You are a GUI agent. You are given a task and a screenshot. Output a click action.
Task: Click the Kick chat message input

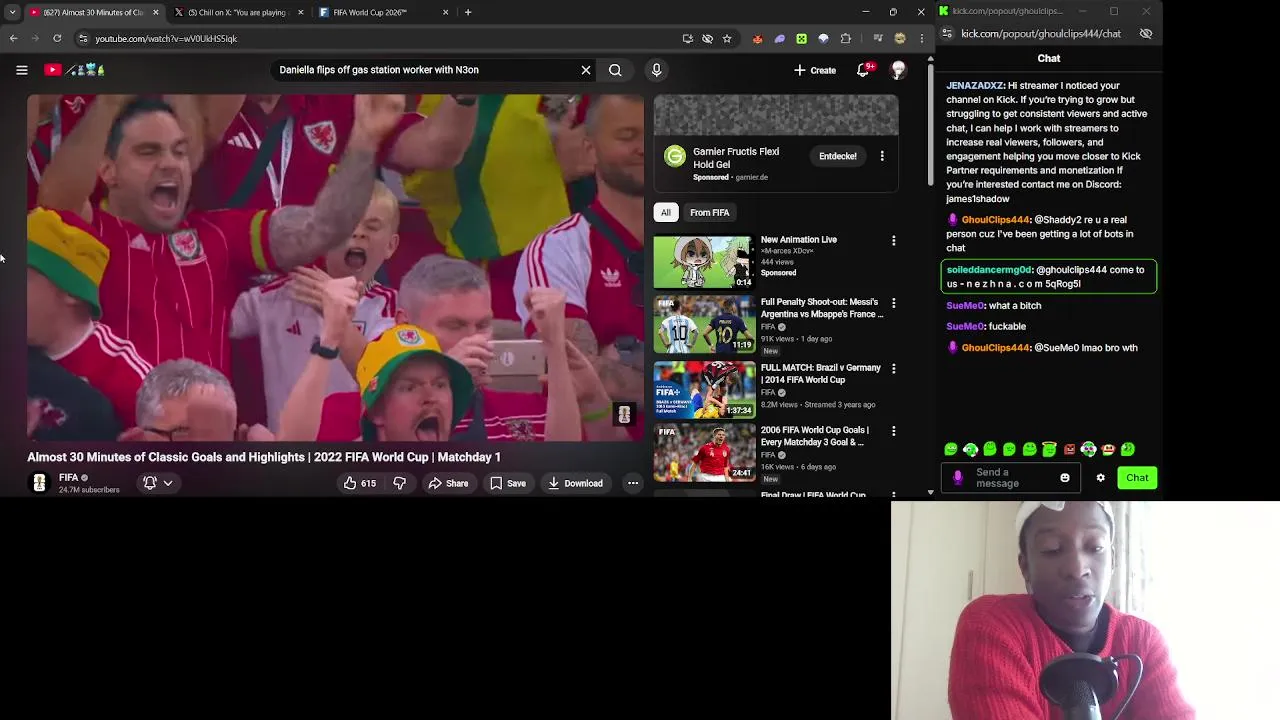(1010, 478)
